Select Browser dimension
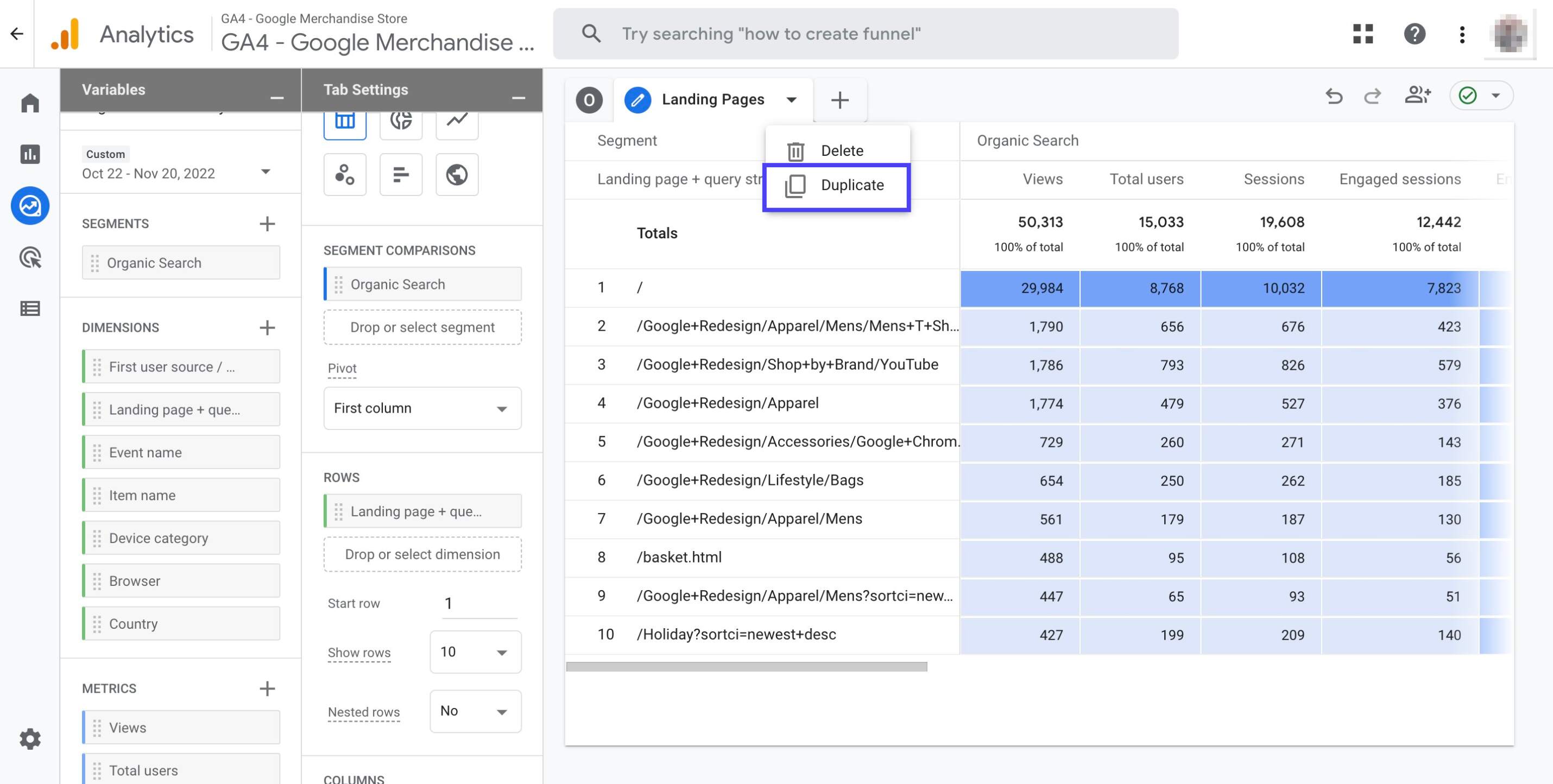Screen dimensions: 1553x784 (181, 580)
